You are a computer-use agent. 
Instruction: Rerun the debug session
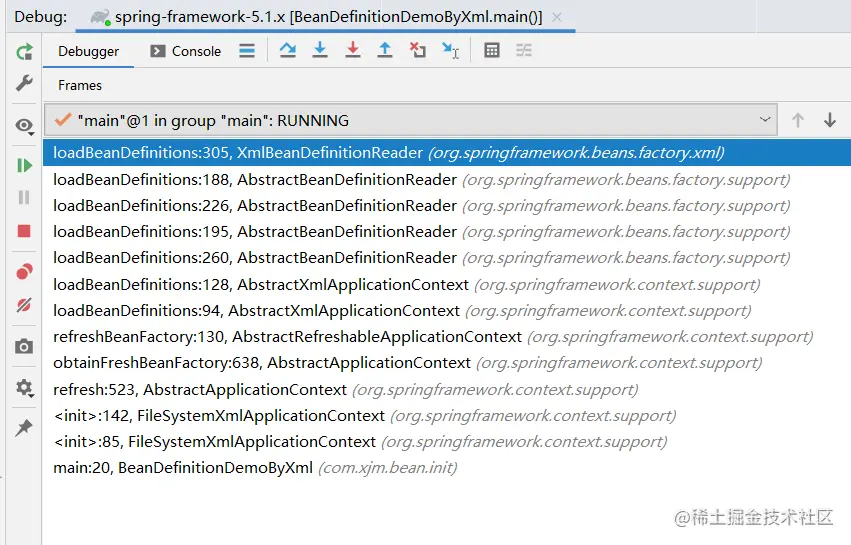tap(24, 52)
